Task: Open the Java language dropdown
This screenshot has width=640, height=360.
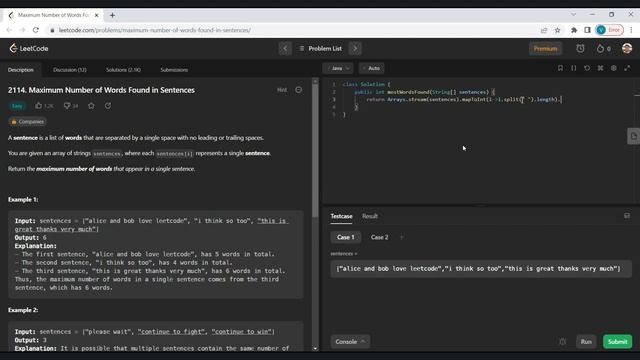Action: (338, 68)
